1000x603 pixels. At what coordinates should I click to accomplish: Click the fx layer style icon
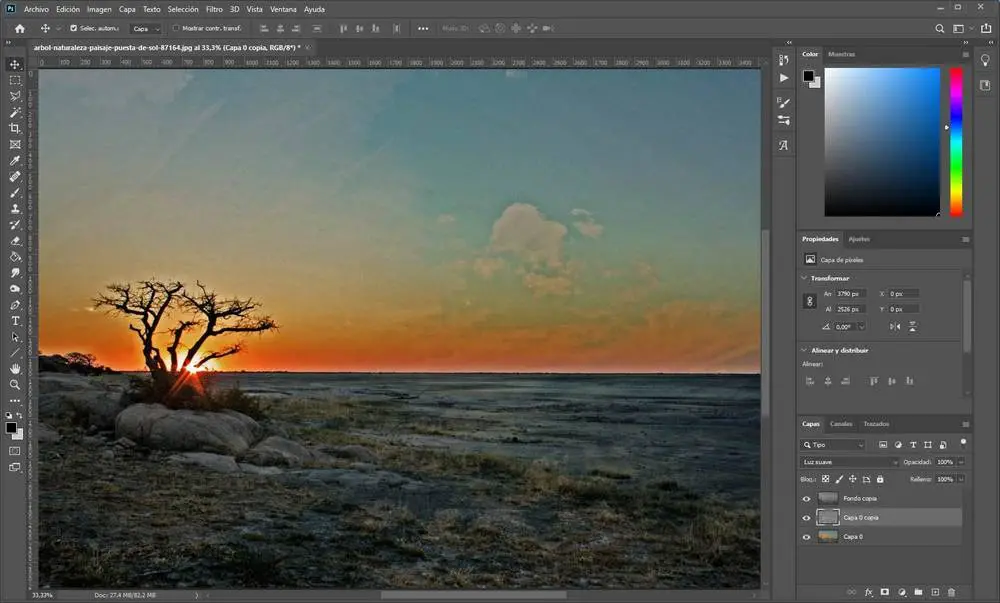868,592
